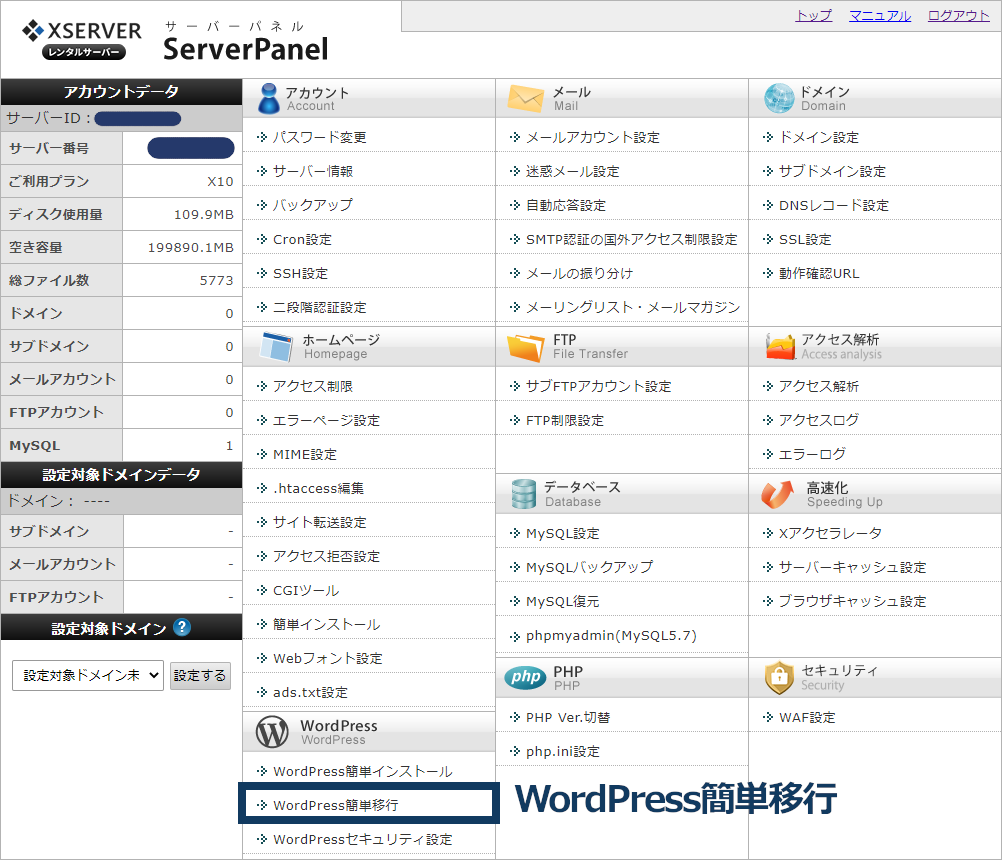1002x860 pixels.
Task: Click the Security padlock shield icon
Action: (x=779, y=678)
